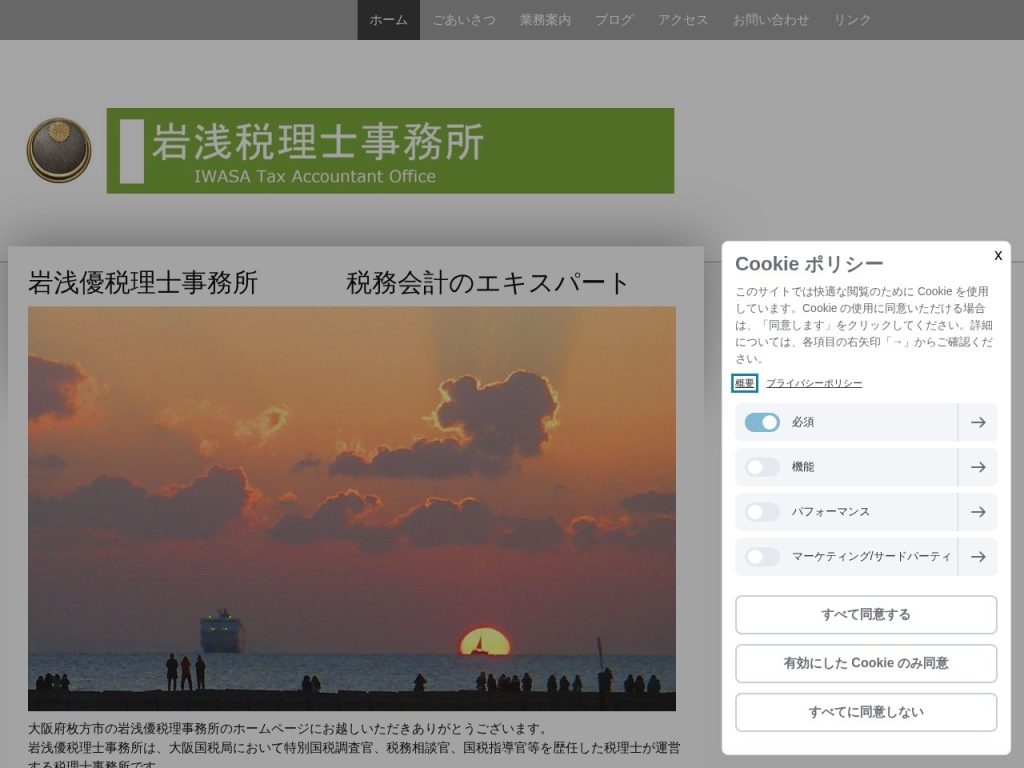The width and height of the screenshot is (1024, 768).
Task: Open the プライバシーポリシー link
Action: tap(814, 383)
